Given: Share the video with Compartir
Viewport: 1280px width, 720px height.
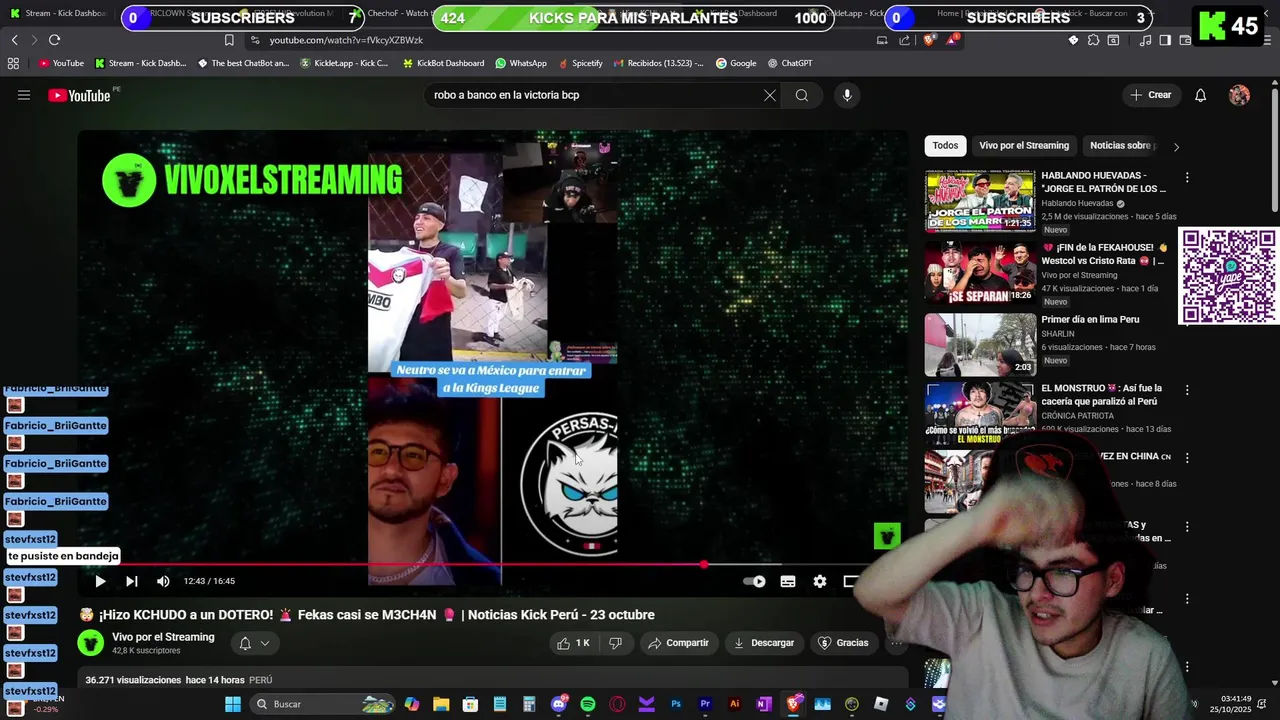Looking at the screenshot, I should pyautogui.click(x=678, y=643).
